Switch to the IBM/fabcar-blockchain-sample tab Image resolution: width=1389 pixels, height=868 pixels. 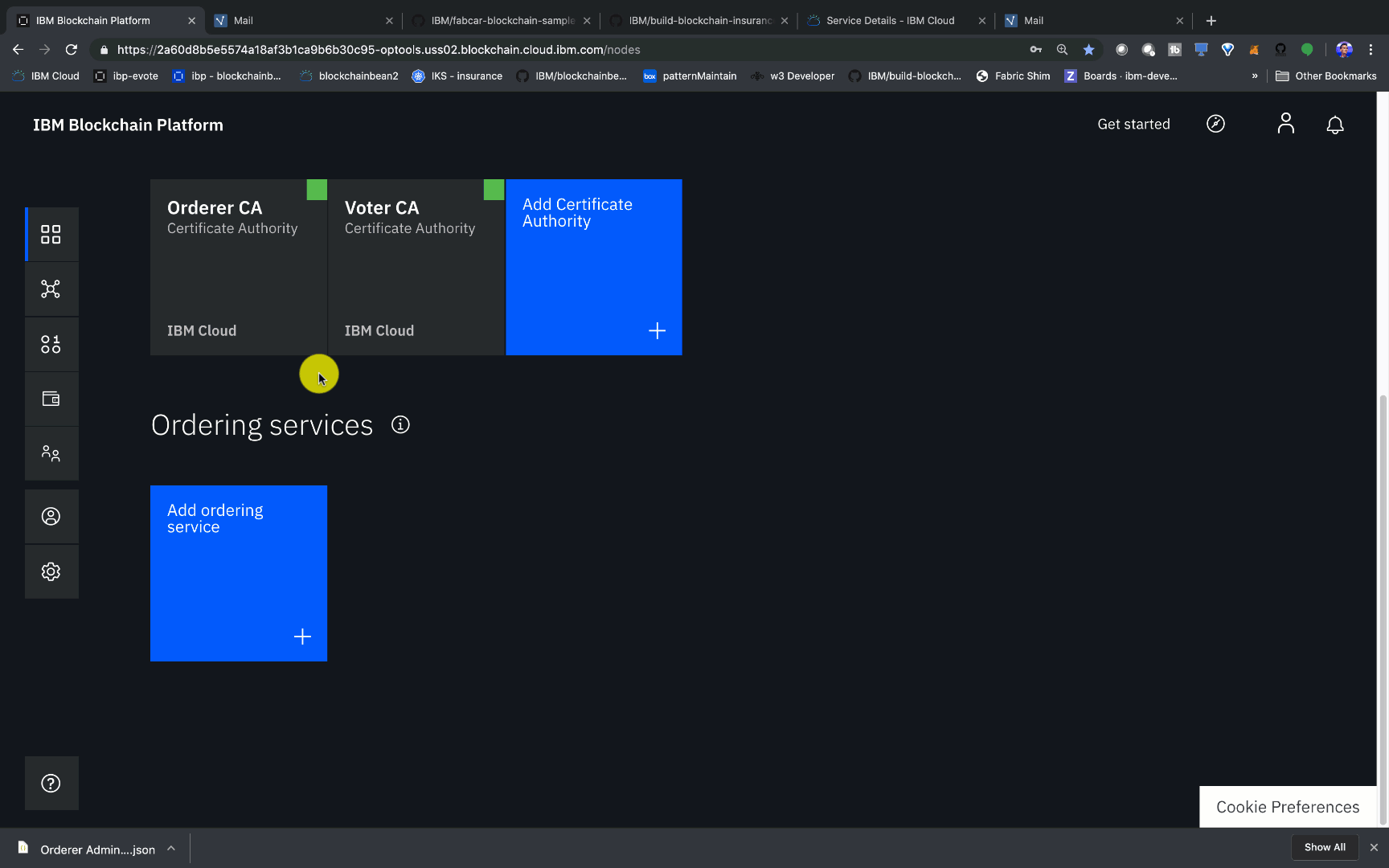(502, 20)
